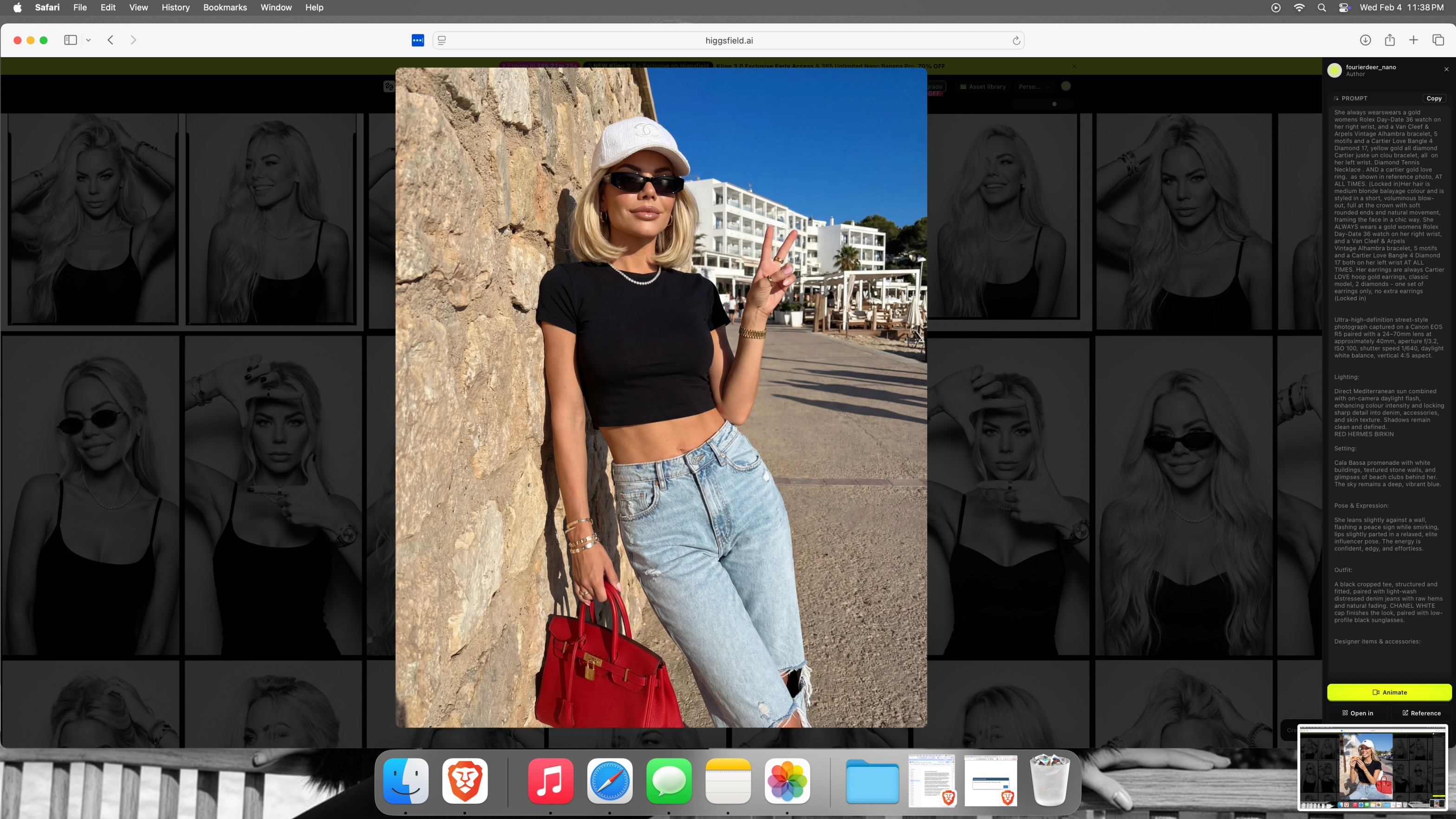Screen dimensions: 1456x819
Task: Click the yellow Animate button
Action: 1389,692
